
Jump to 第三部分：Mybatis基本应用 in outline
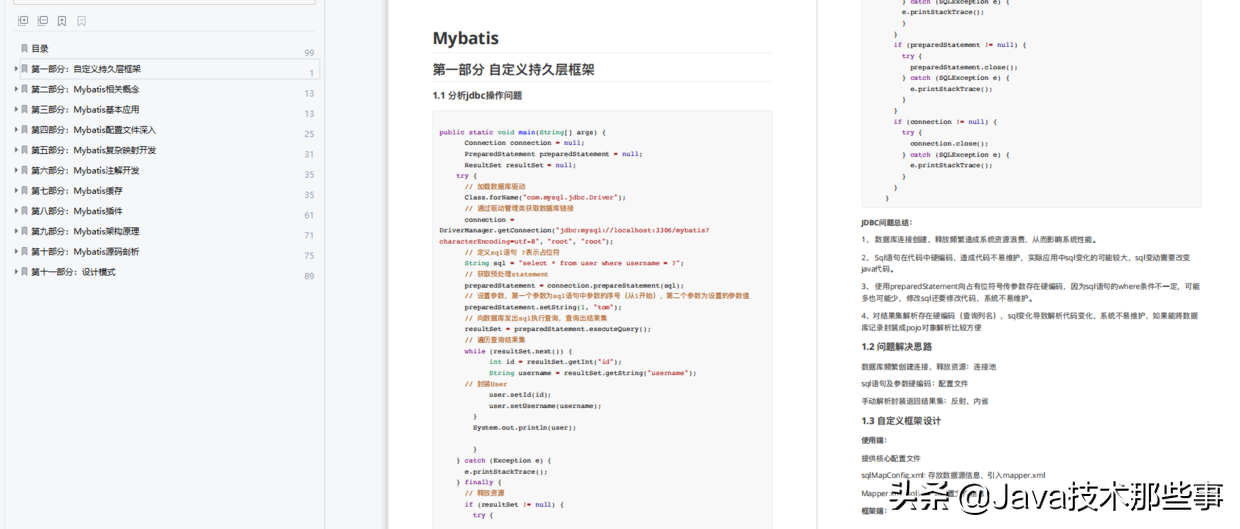coord(86,109)
